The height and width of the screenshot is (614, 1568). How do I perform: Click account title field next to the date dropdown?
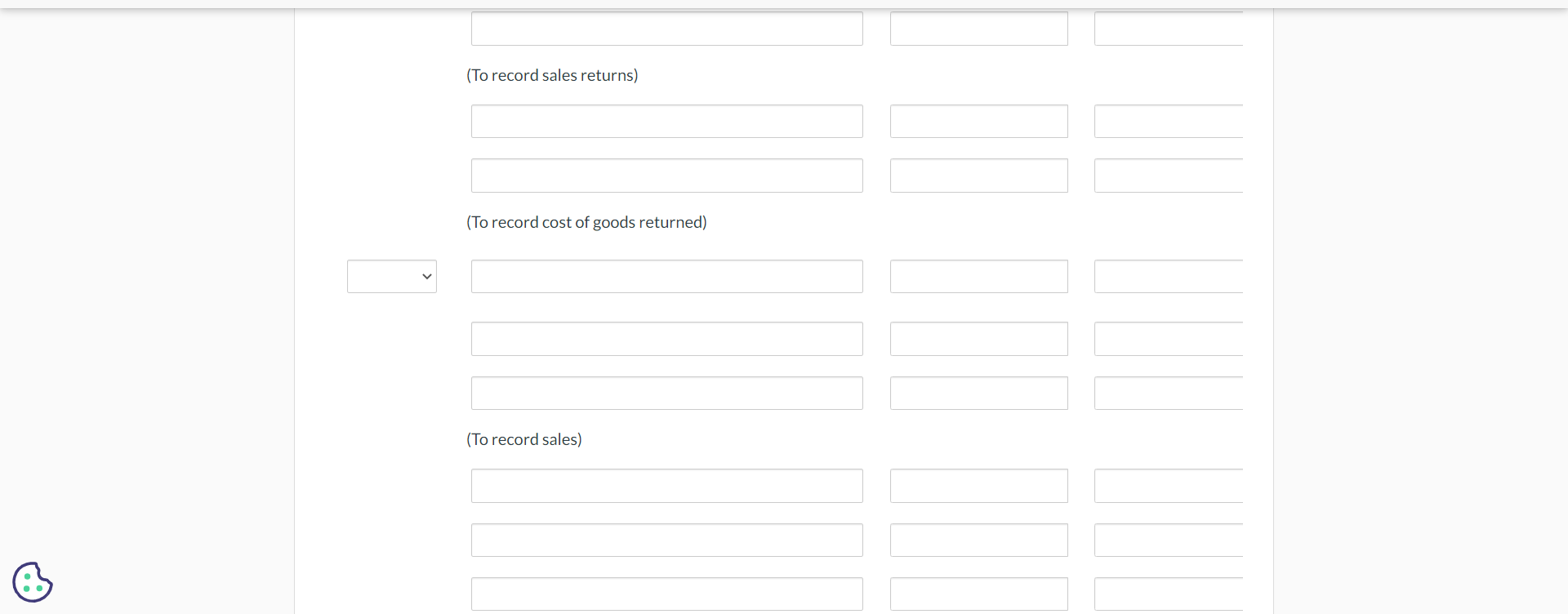tap(666, 277)
